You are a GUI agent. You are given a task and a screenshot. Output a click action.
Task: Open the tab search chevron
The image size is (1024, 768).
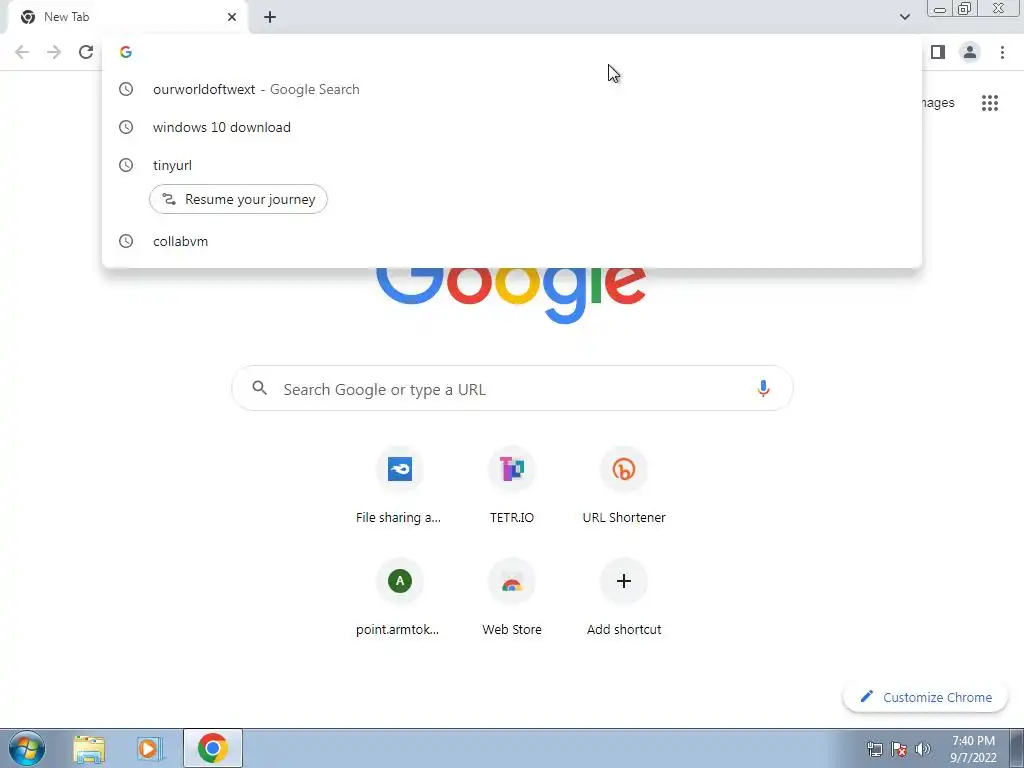coord(904,17)
